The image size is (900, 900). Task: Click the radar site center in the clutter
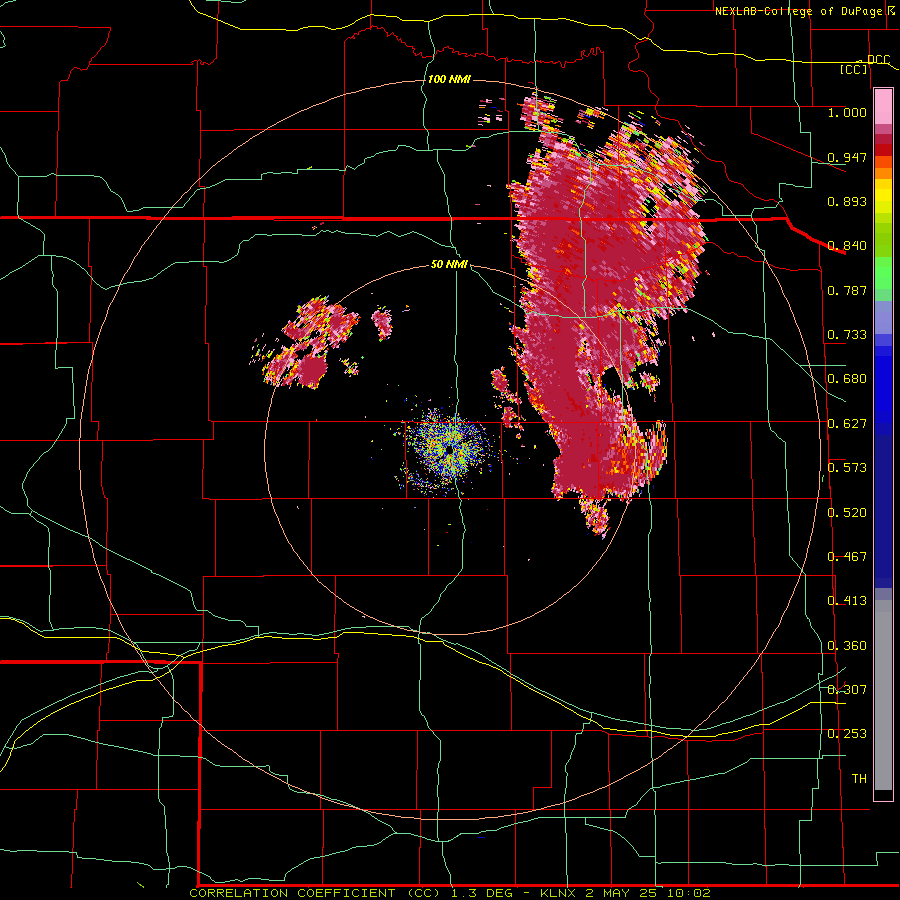coord(449,451)
